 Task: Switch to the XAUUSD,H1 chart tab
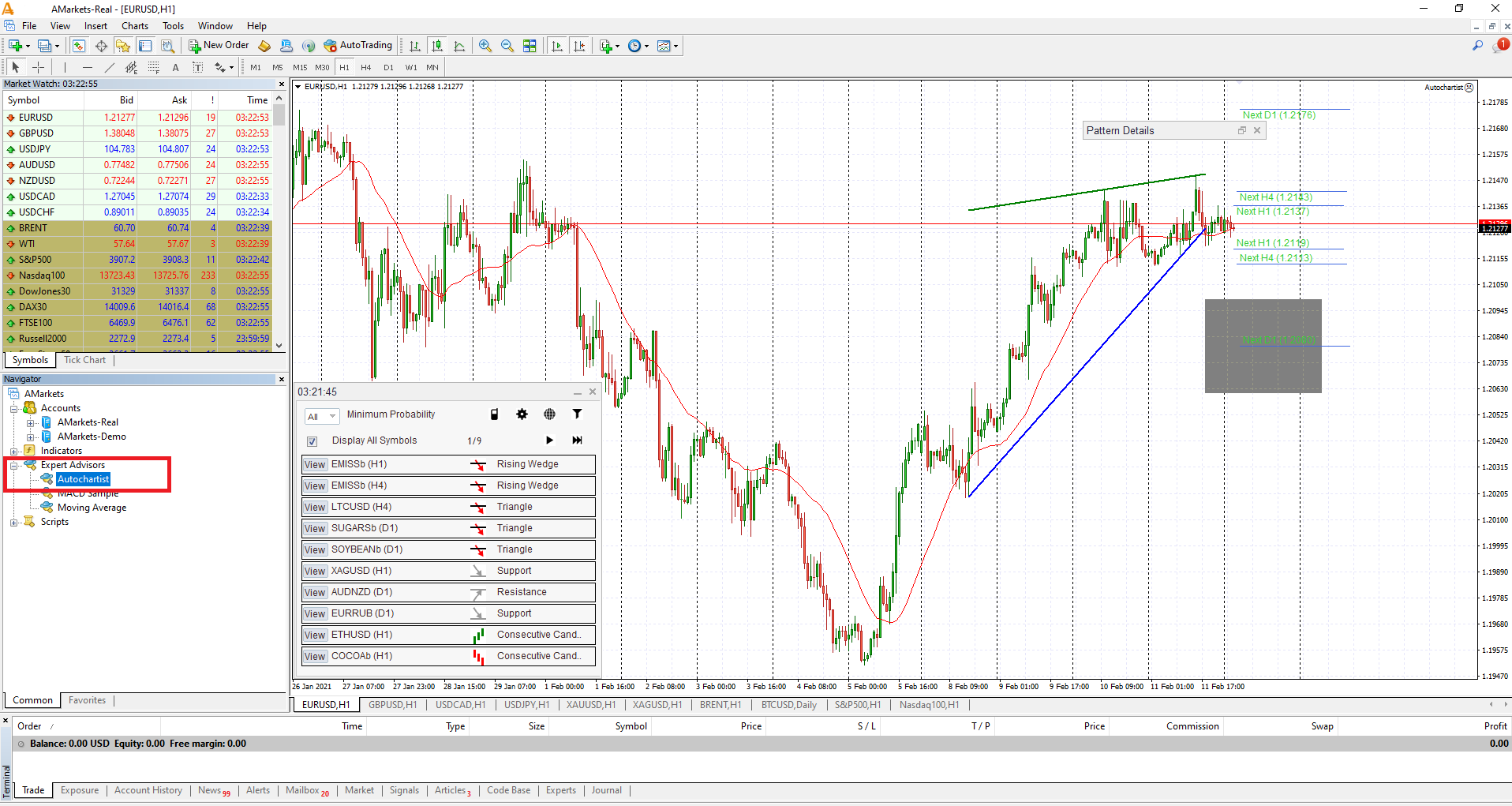click(590, 705)
